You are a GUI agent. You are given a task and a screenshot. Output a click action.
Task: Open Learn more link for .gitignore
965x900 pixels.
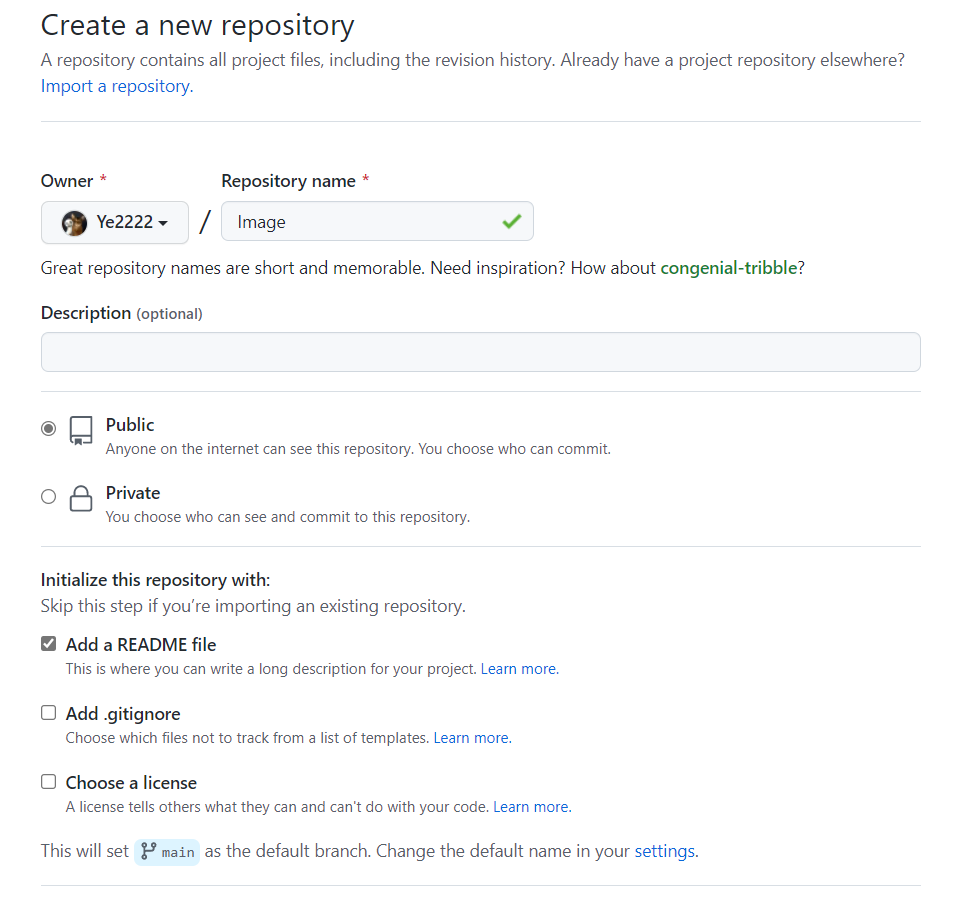(x=471, y=738)
